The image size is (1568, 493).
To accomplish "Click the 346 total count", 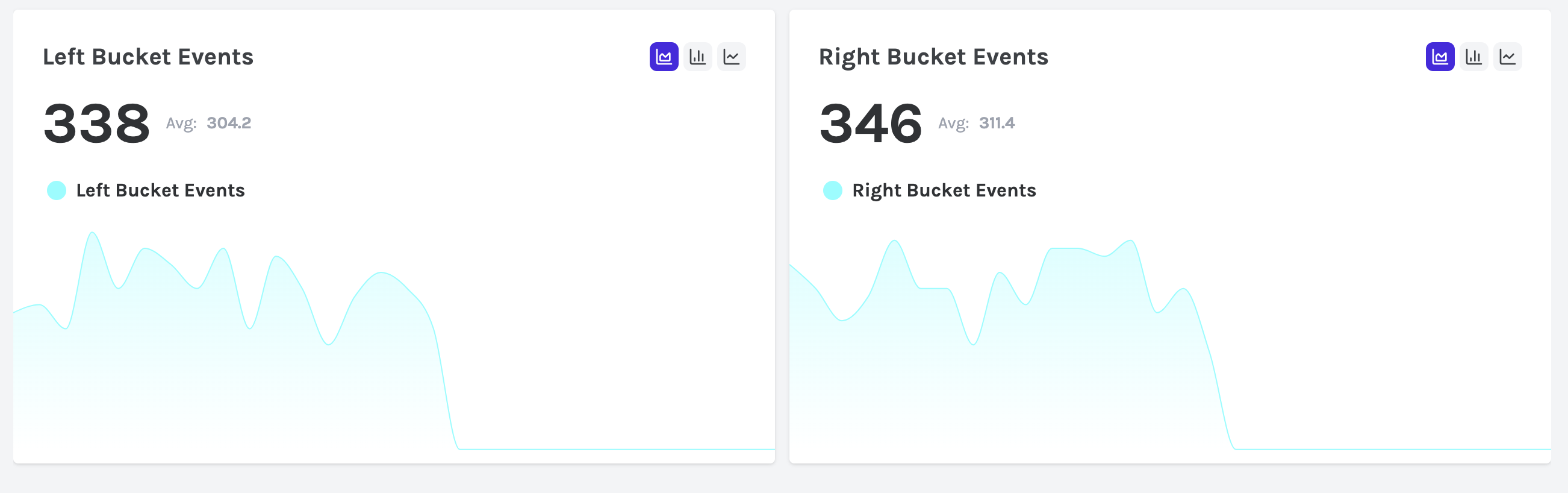I will (x=871, y=123).
